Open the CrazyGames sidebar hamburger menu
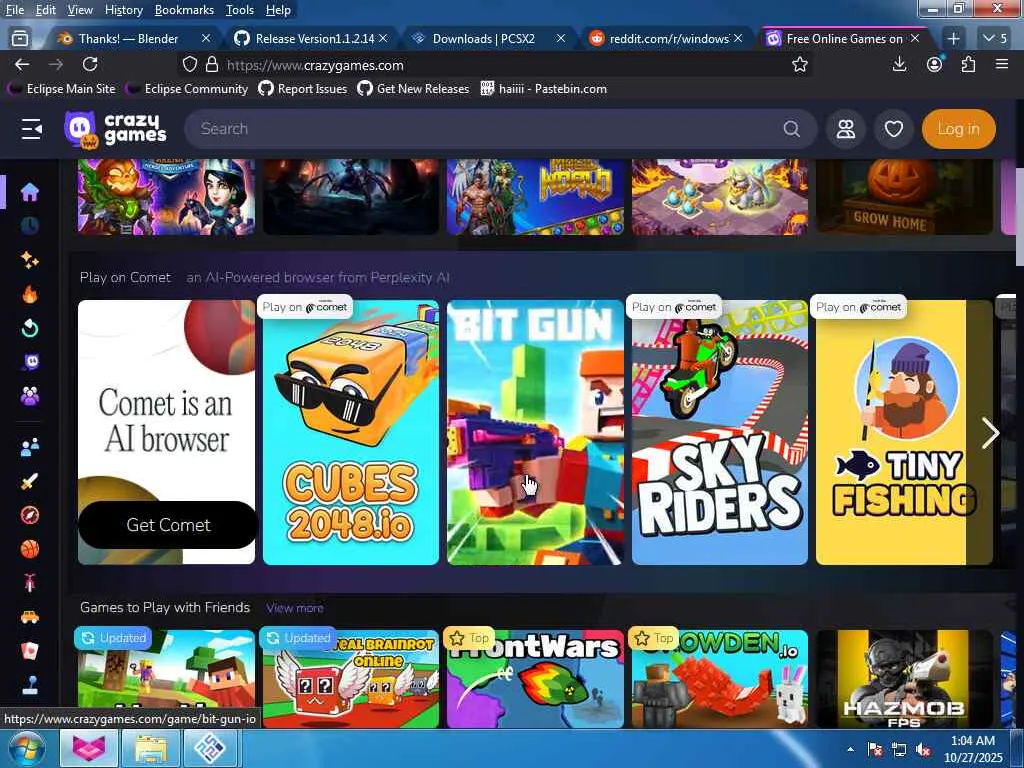 pyautogui.click(x=31, y=129)
